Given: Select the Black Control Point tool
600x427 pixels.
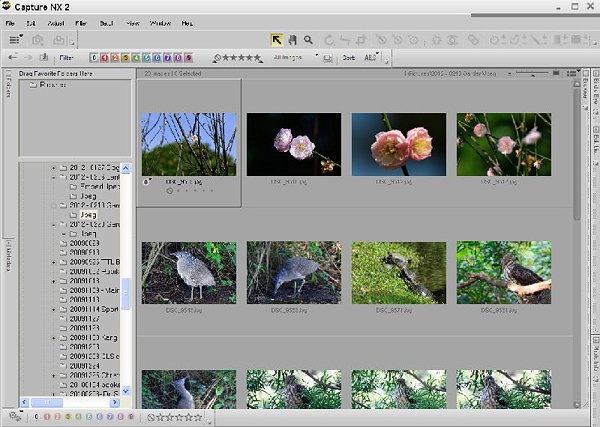Looking at the screenshot, I should point(381,40).
